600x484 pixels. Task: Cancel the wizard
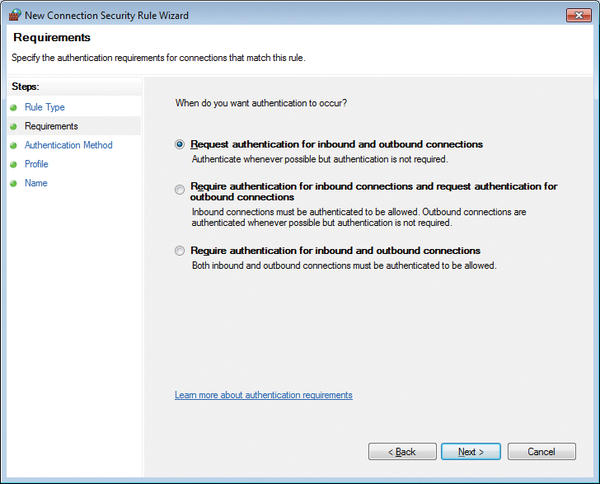tap(541, 451)
